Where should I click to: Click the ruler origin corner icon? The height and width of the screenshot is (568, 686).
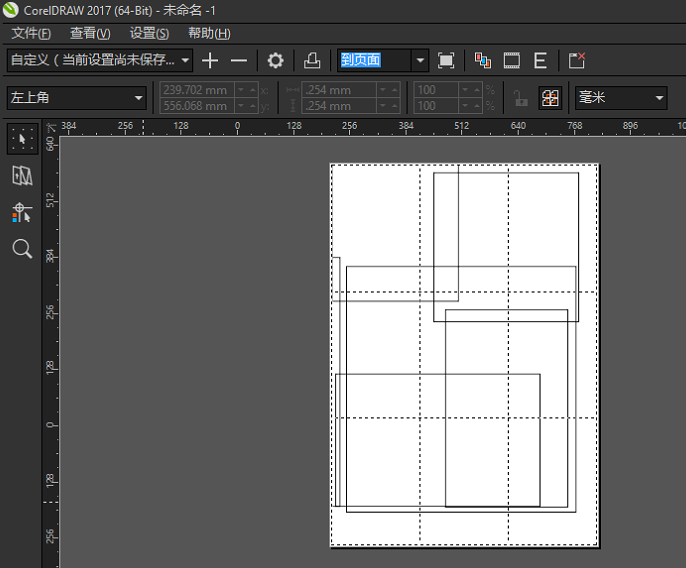(51, 127)
